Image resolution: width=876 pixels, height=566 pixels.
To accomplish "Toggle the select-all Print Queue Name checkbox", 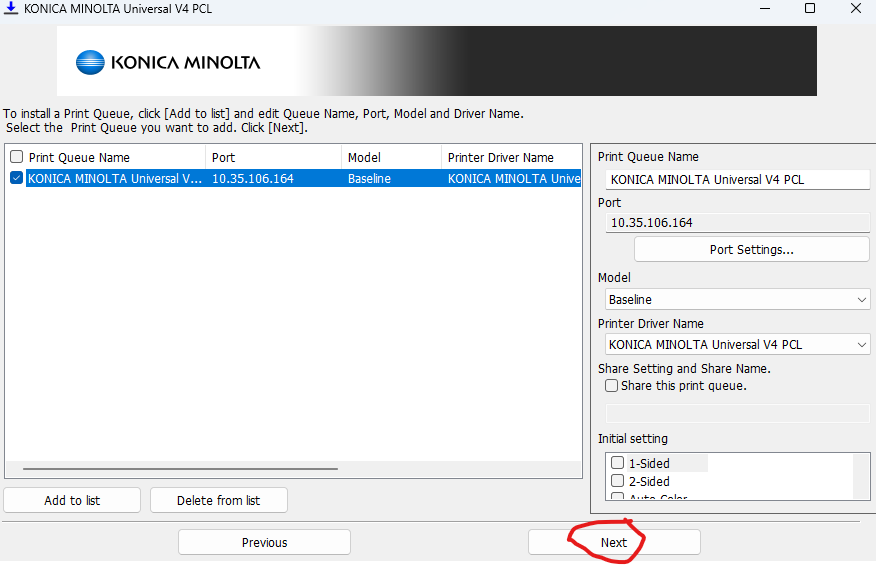I will (x=16, y=157).
